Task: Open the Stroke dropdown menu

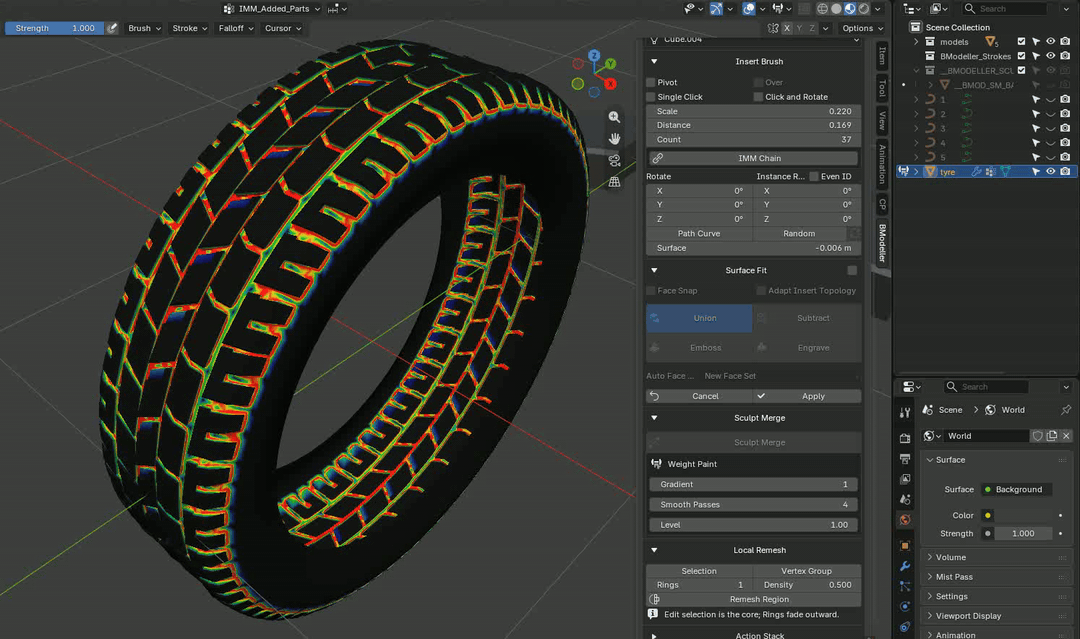Action: click(189, 28)
